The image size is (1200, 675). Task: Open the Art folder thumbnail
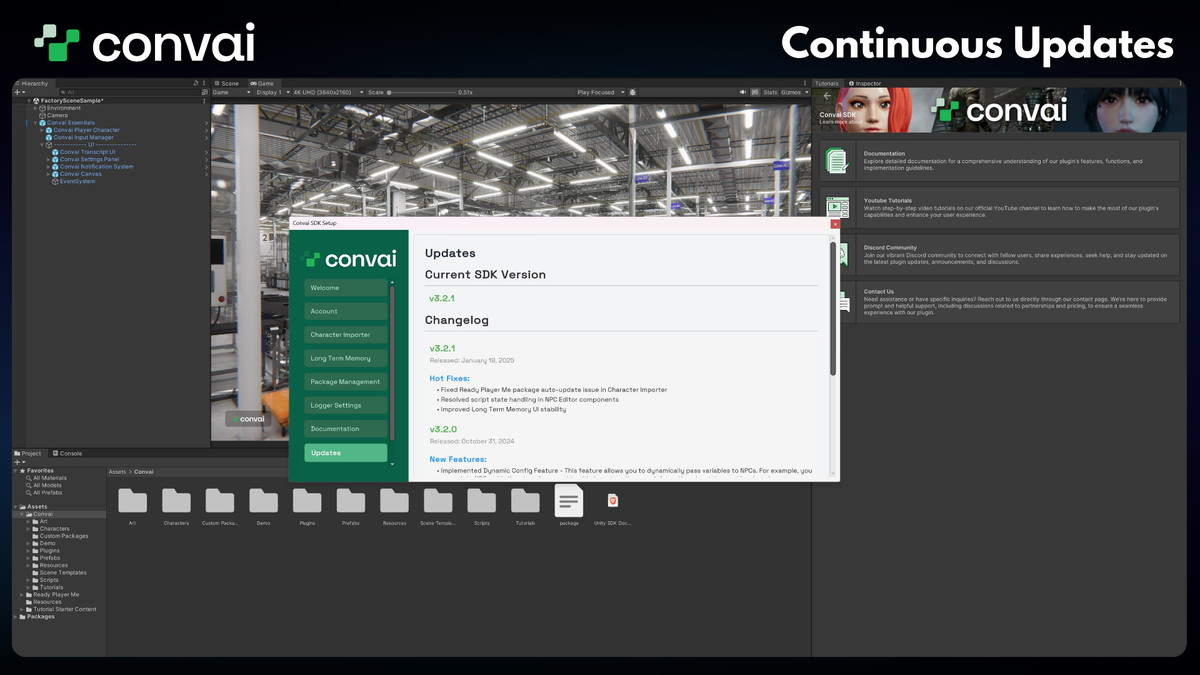(x=132, y=500)
